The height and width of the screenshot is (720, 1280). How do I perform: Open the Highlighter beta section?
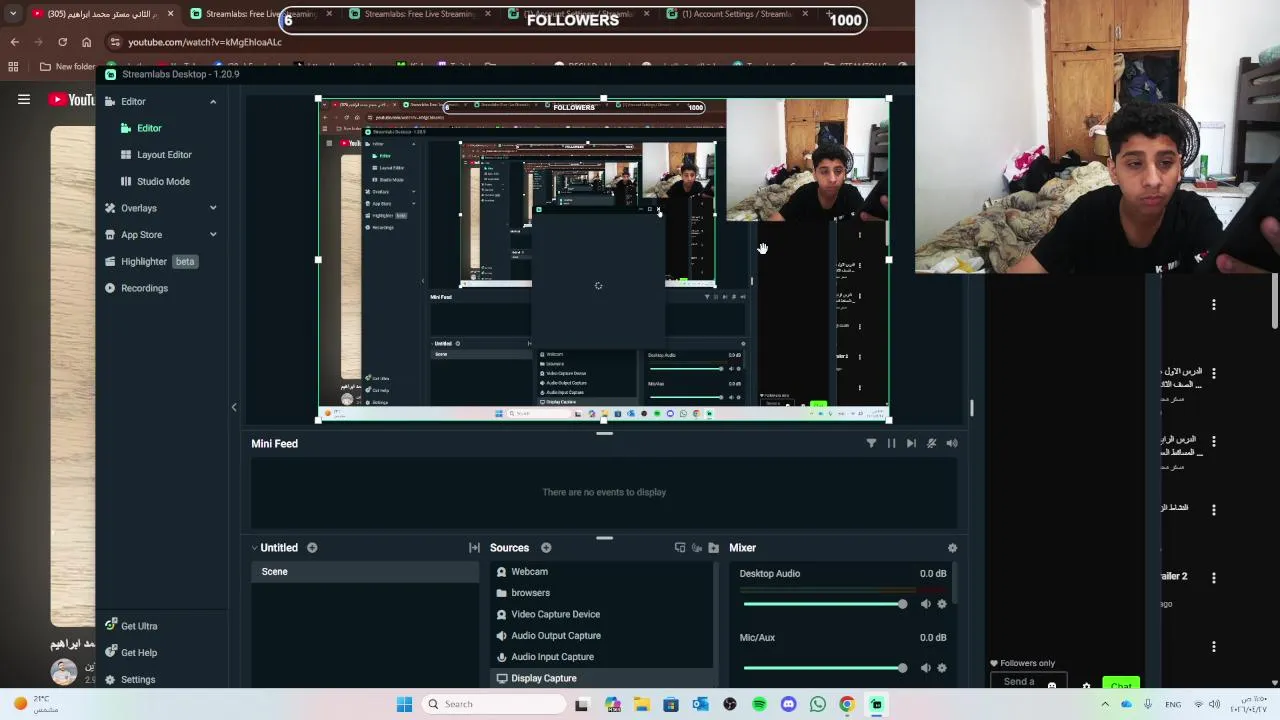pyautogui.click(x=150, y=261)
